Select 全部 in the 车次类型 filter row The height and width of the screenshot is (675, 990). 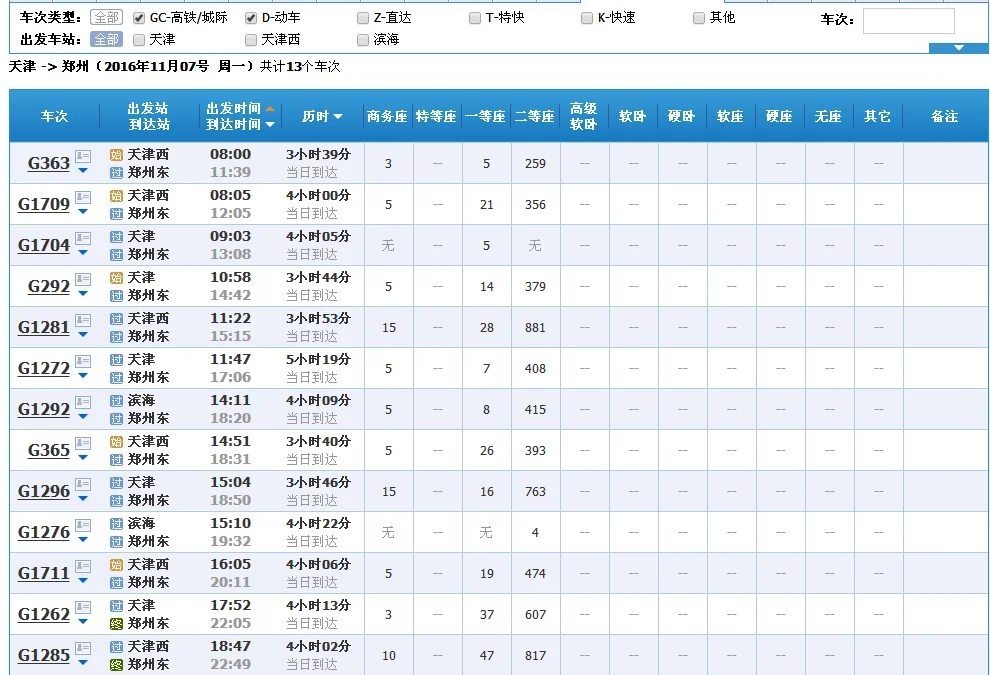pos(106,16)
